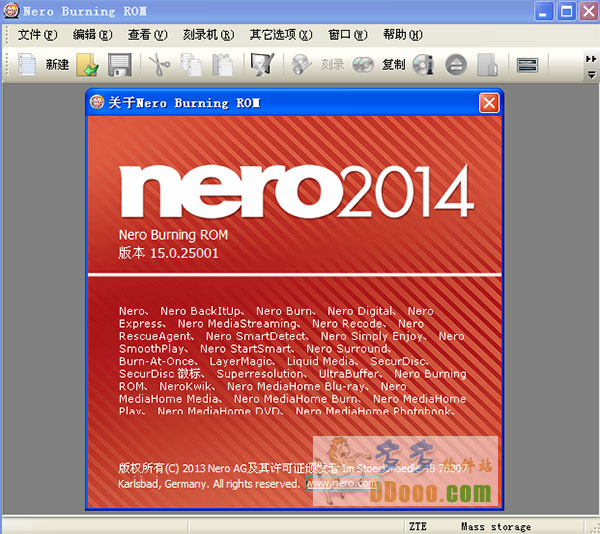This screenshot has height=534, width=600.
Task: Click the greyed document icon after eject
Action: pyautogui.click(x=487, y=64)
